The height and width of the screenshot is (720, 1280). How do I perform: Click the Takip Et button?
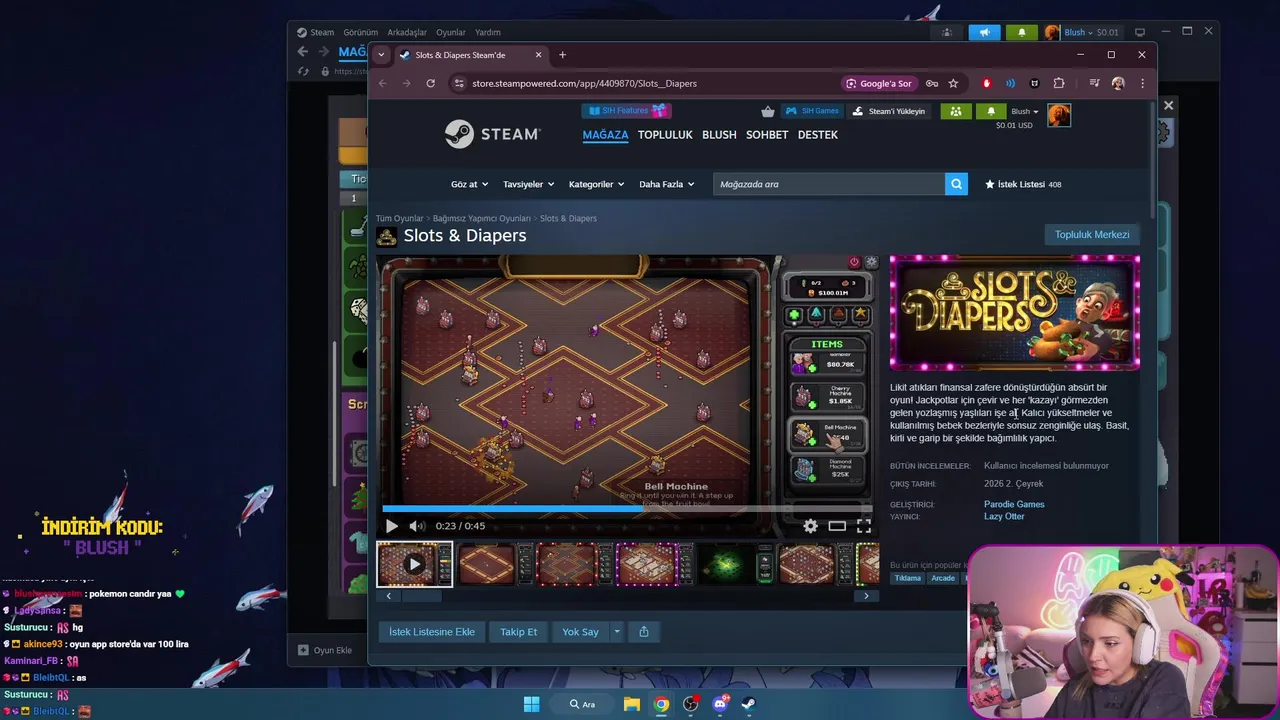(519, 632)
